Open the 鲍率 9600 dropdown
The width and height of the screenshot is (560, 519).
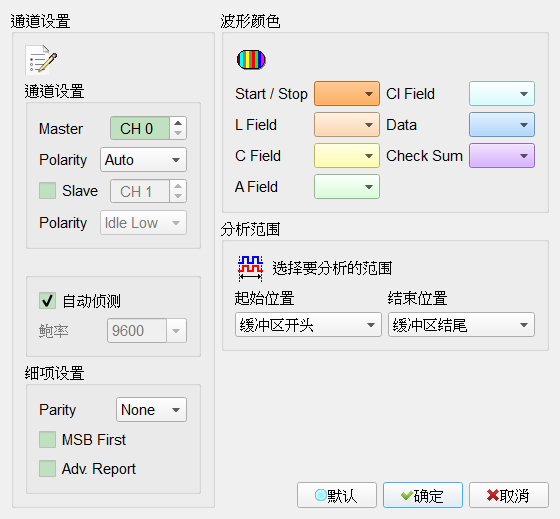[147, 330]
